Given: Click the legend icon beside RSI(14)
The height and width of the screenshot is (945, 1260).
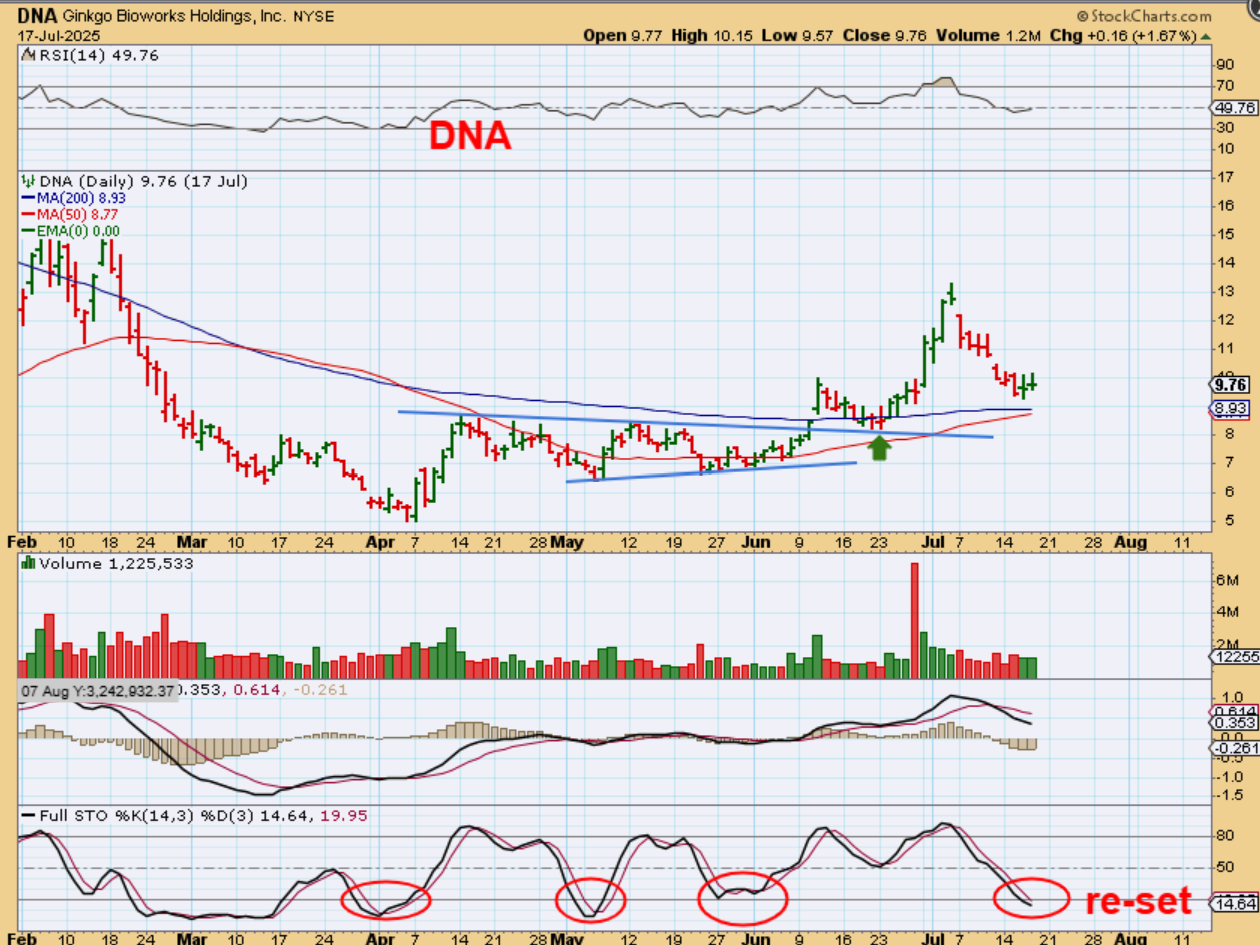Looking at the screenshot, I should click(27, 54).
